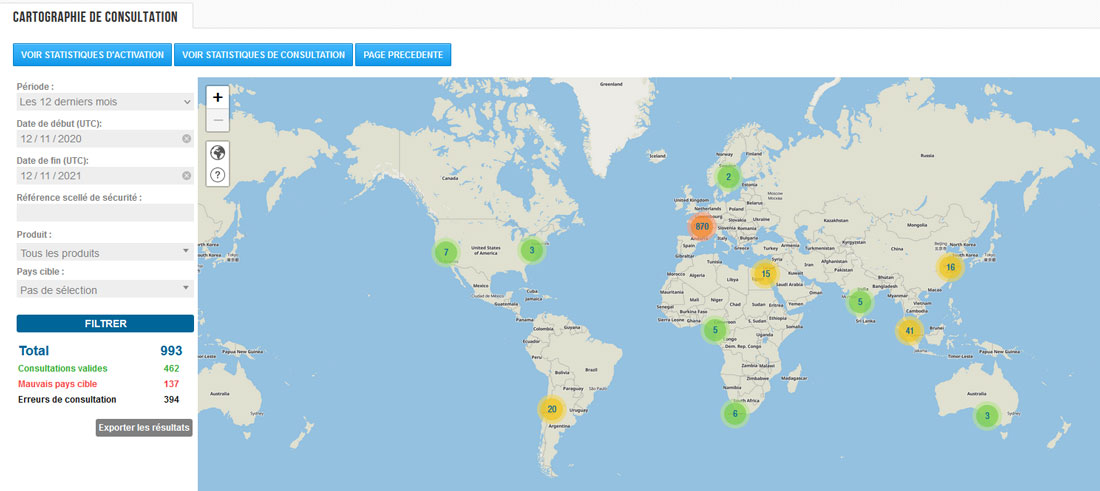
Task: Click the green 7 cluster in western USA
Action: (446, 252)
